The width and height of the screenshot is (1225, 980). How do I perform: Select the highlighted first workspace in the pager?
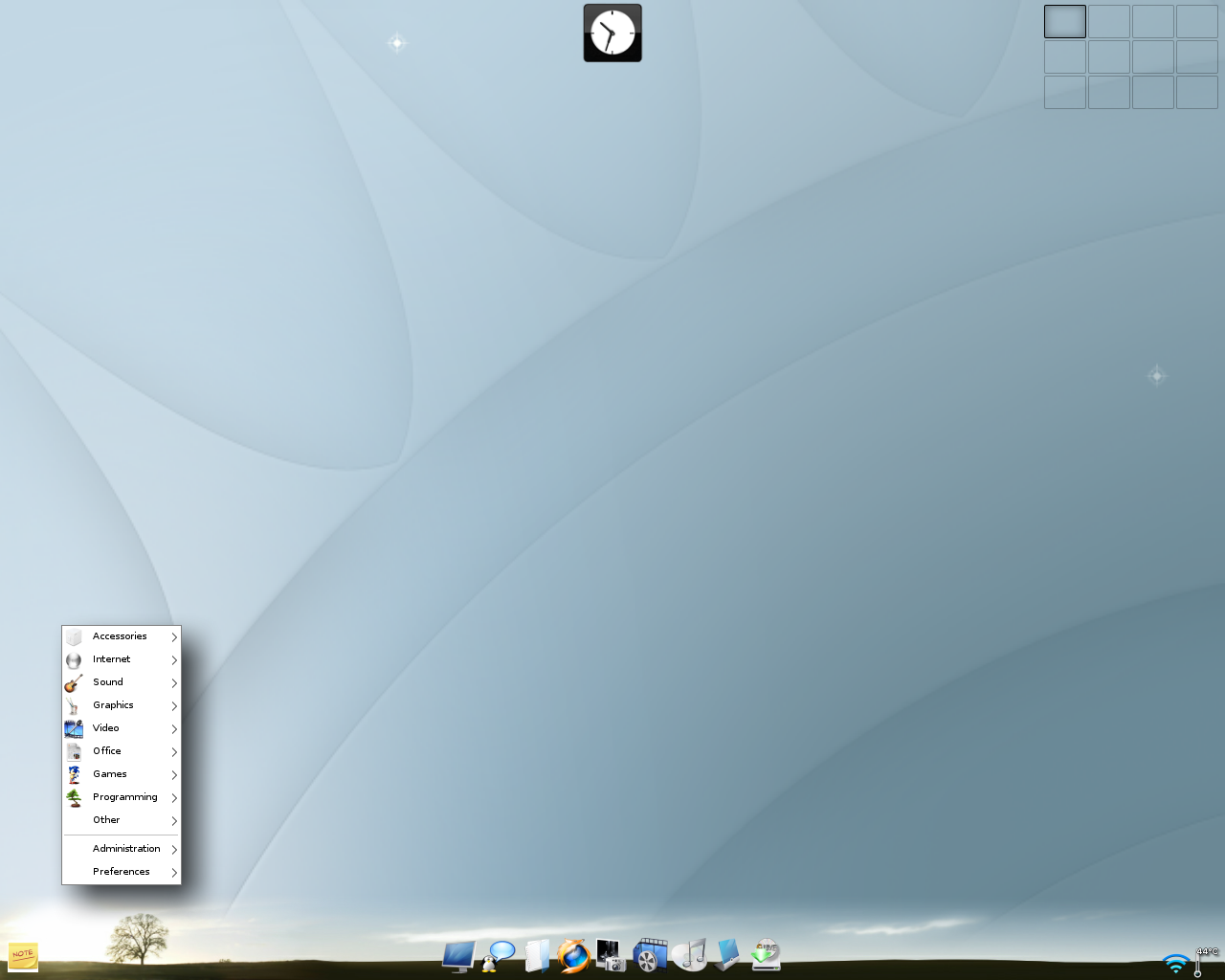[1065, 22]
